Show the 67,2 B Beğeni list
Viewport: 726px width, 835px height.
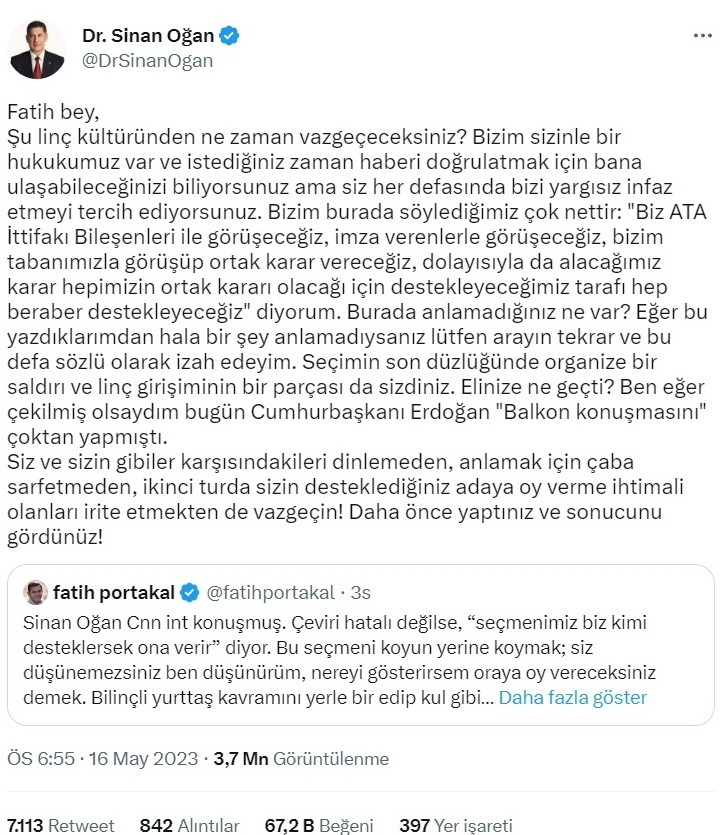[319, 825]
